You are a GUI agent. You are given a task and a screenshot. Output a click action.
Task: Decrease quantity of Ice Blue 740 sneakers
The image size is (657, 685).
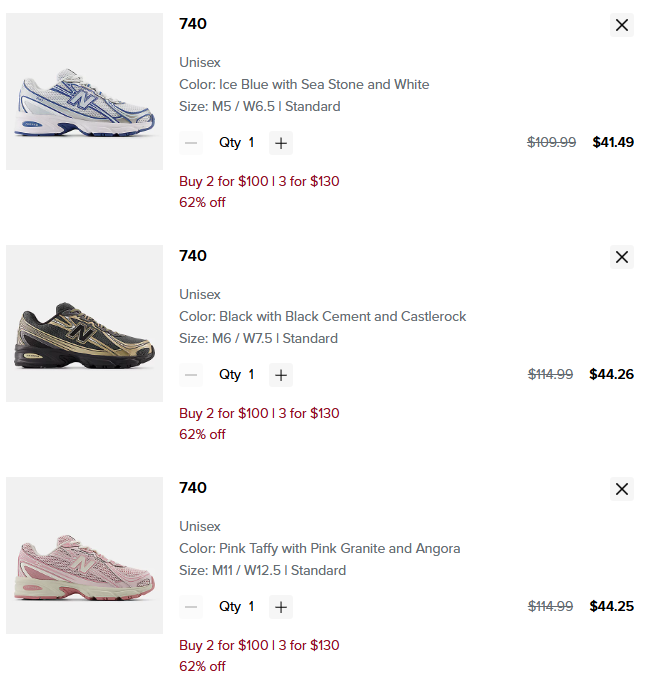point(191,143)
